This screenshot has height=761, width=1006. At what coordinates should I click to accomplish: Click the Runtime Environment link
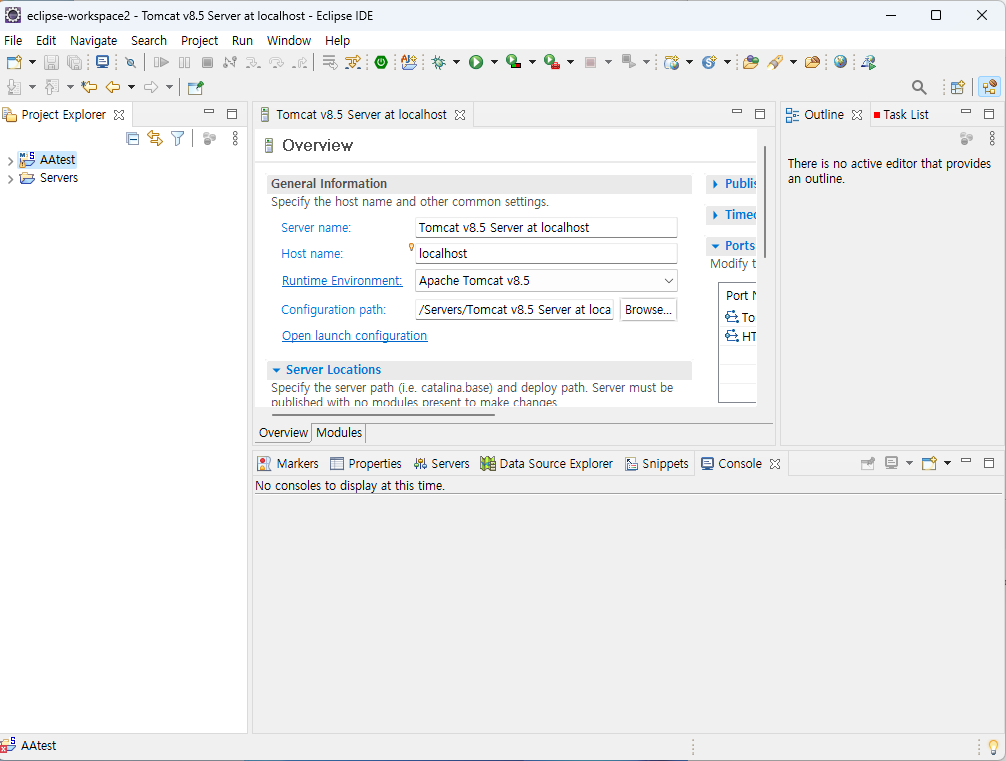tap(342, 280)
